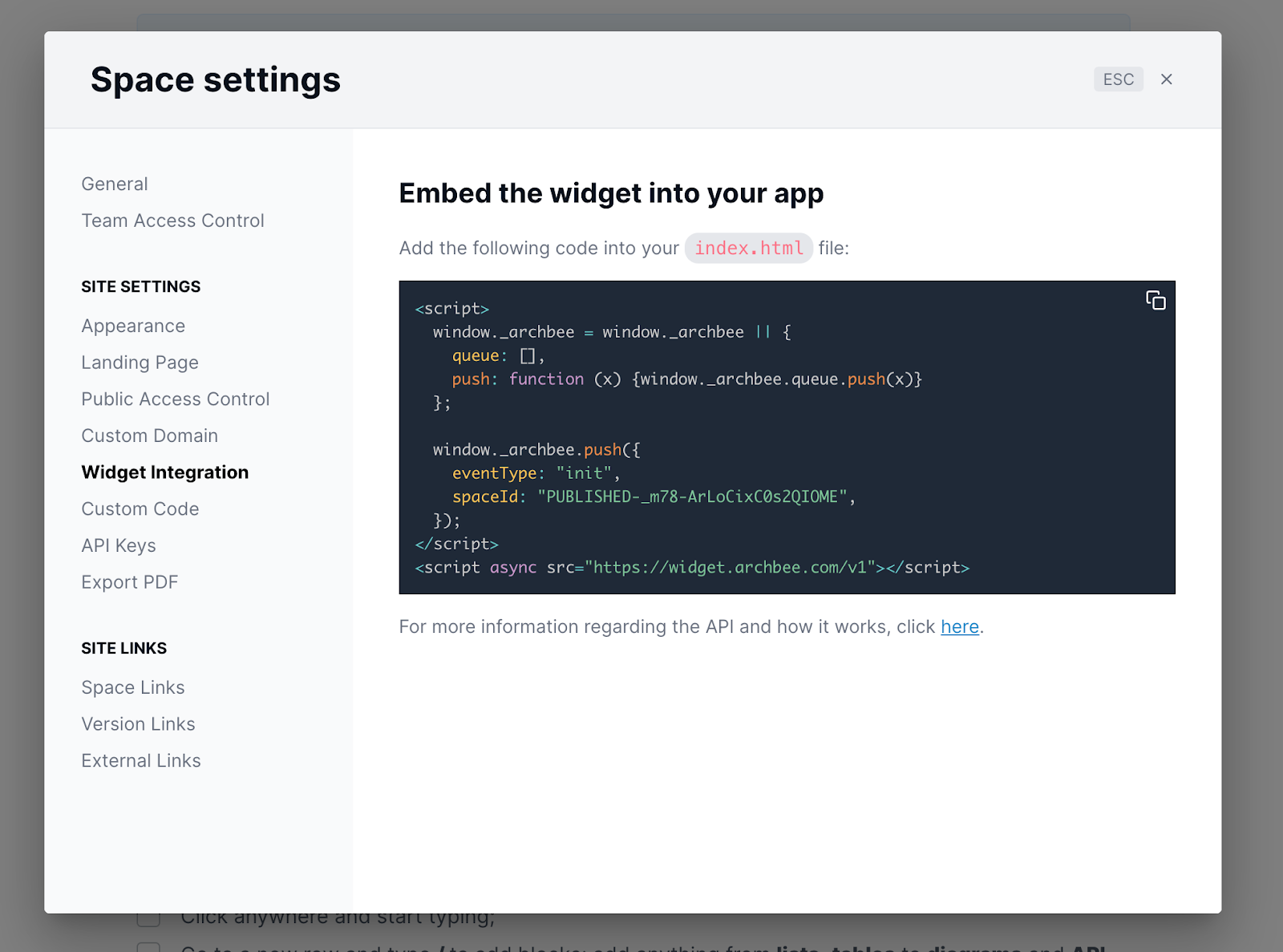The width and height of the screenshot is (1283, 952).
Task: Open the Version Links section
Action: point(138,724)
